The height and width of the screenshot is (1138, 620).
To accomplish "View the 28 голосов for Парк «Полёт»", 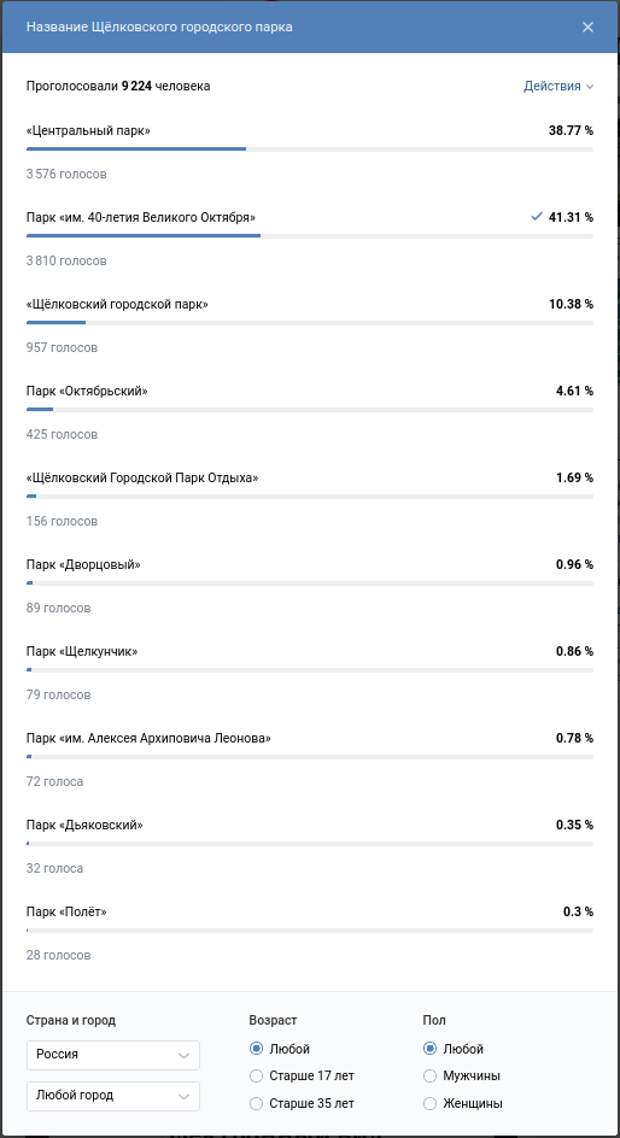I will coord(59,955).
